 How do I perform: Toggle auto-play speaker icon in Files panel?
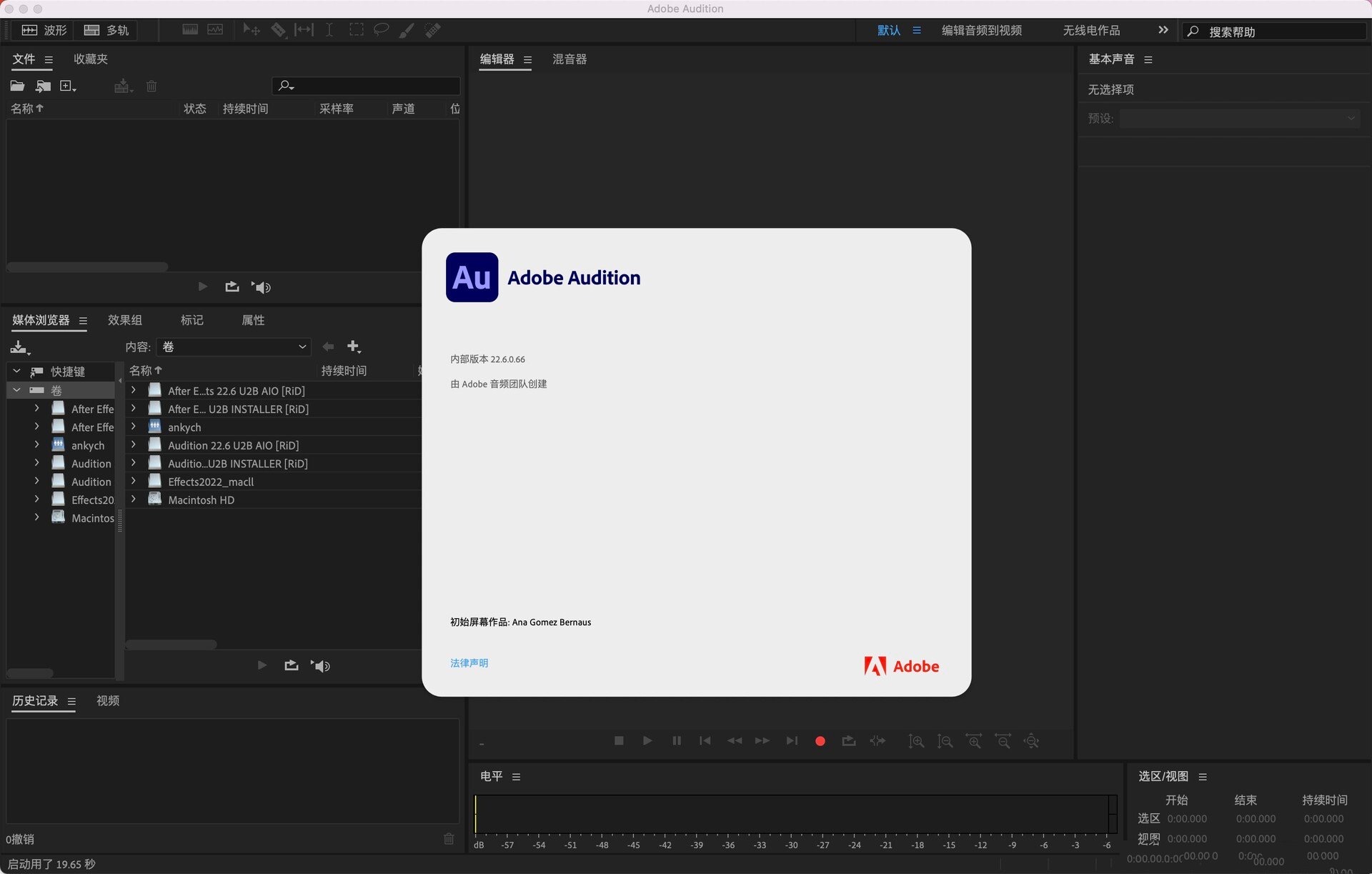coord(262,287)
